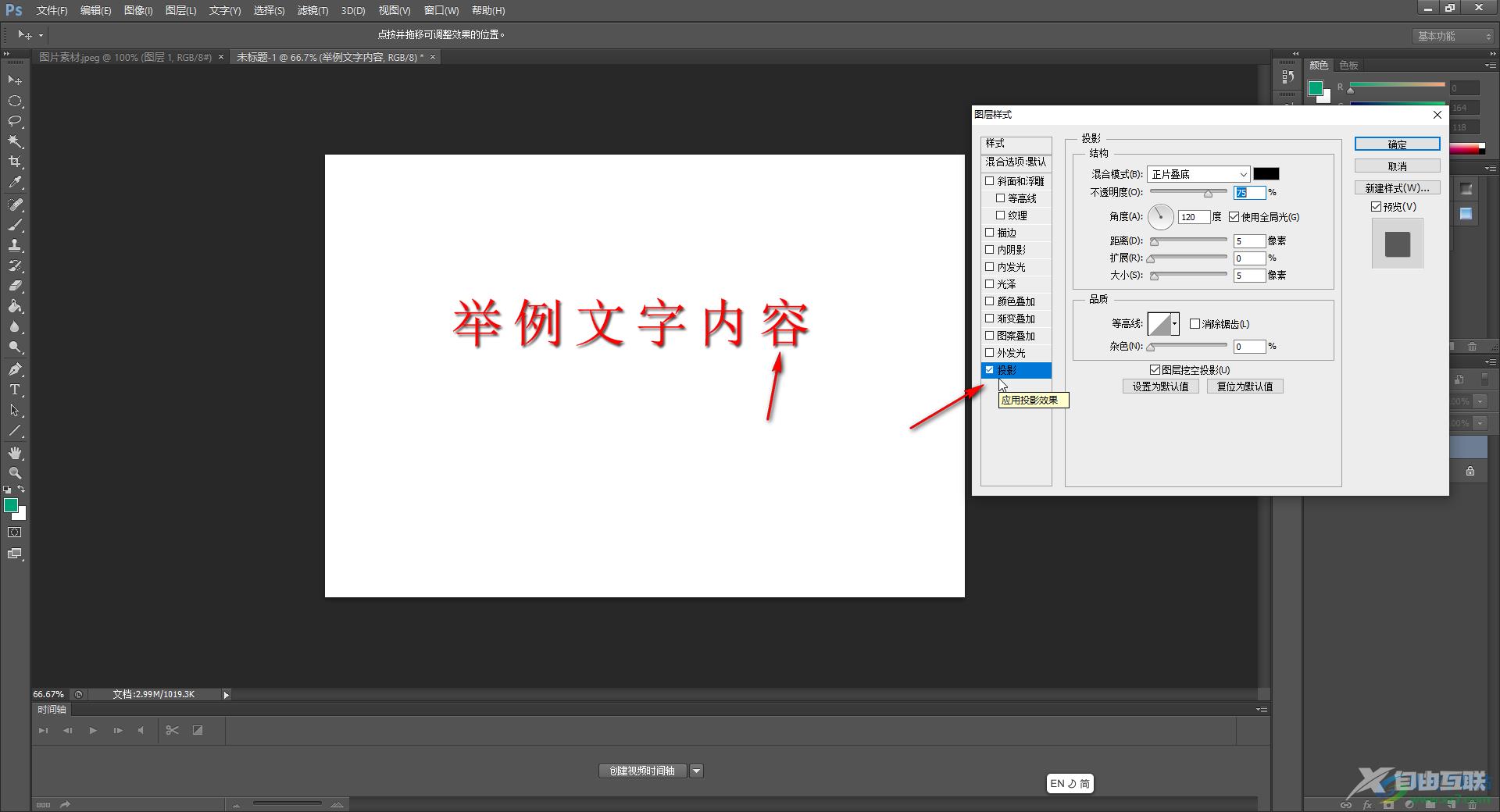The height and width of the screenshot is (812, 1500).
Task: Select the Magic Wand tool
Action: 15,141
